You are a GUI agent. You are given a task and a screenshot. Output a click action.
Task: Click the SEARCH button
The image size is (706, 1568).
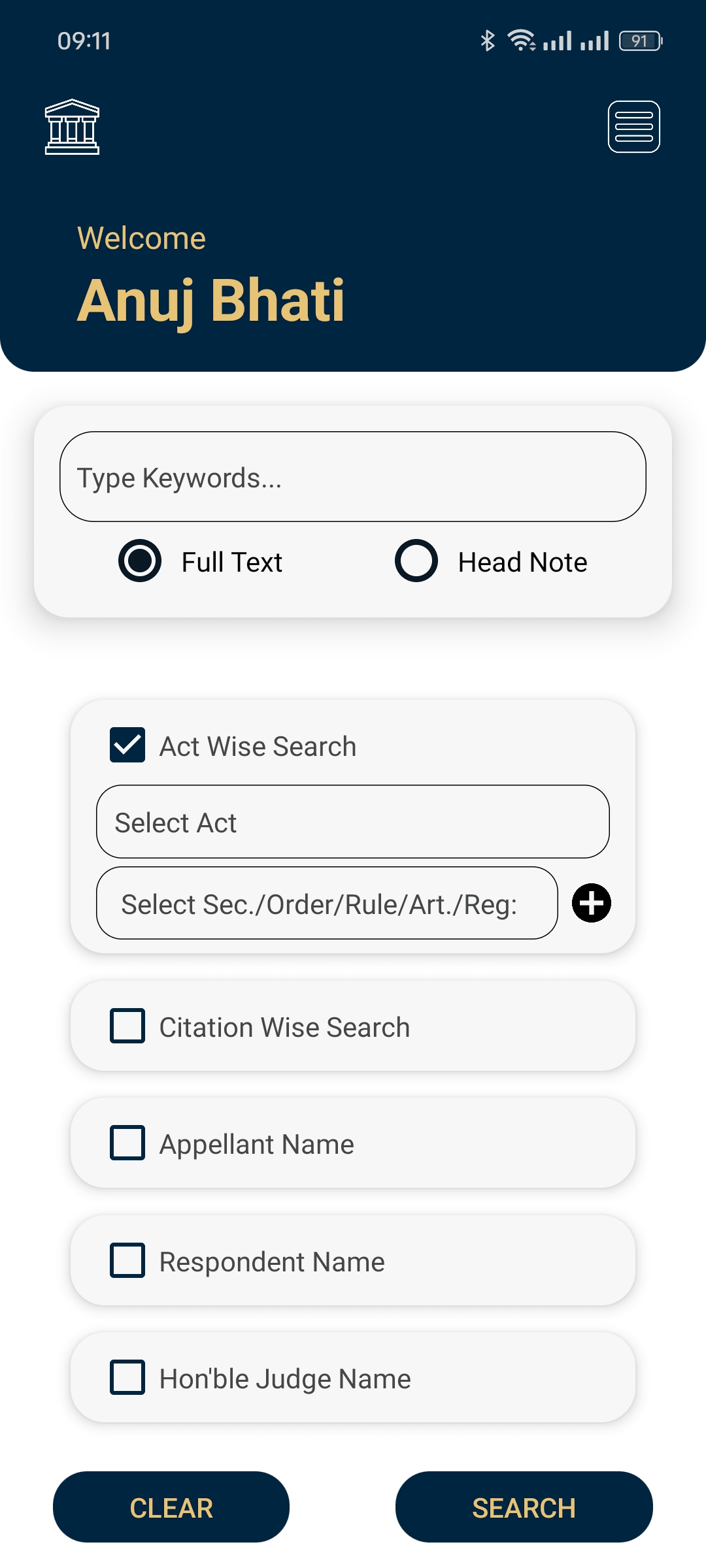(524, 1507)
